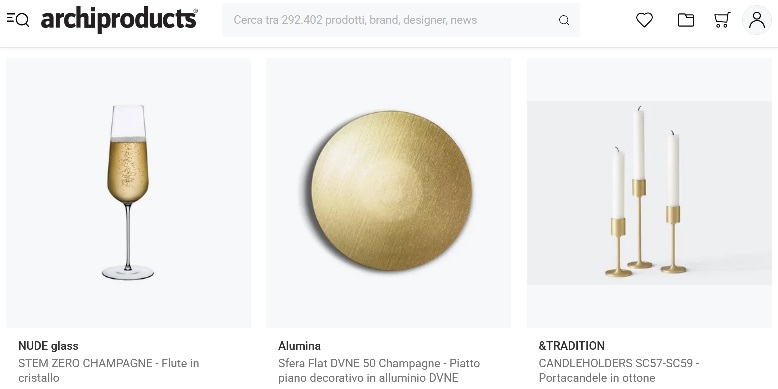778x389 pixels.
Task: Open the brass candleholders product image
Action: pos(649,193)
